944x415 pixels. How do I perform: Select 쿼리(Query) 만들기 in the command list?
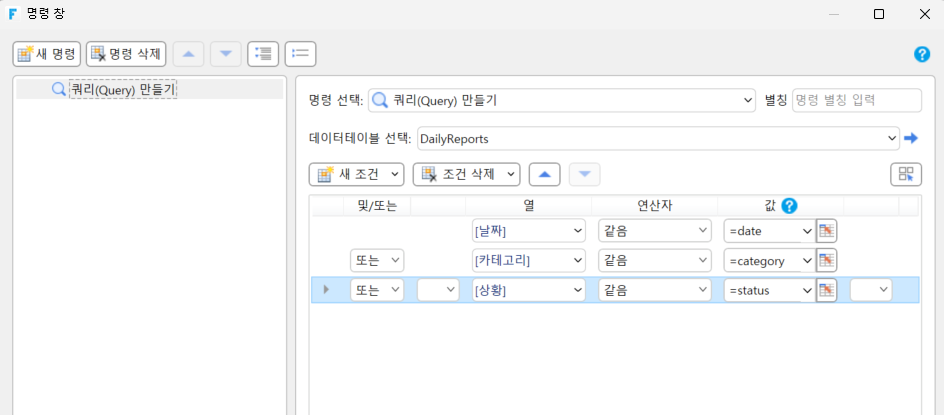(123, 89)
